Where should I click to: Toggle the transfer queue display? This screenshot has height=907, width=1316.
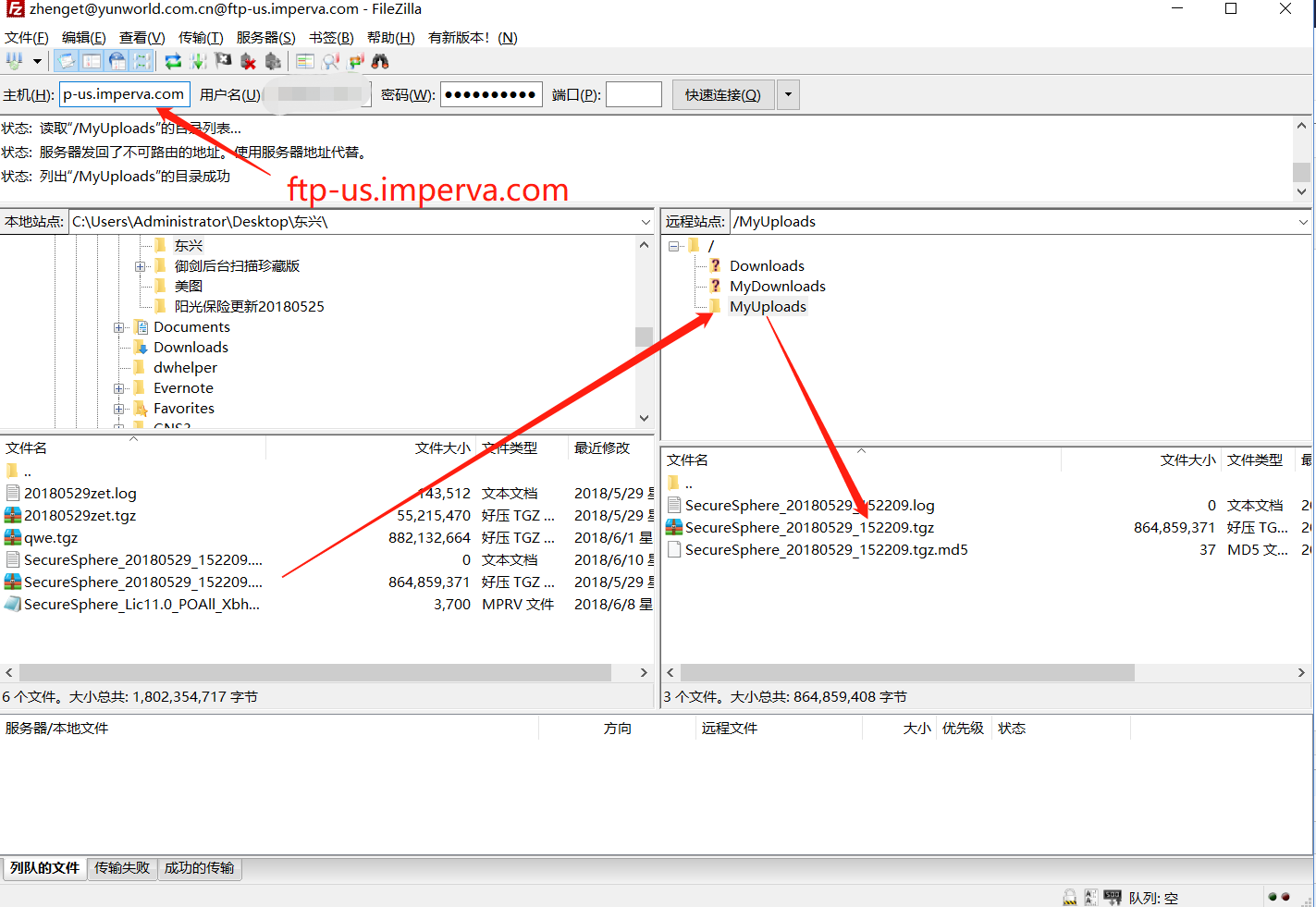coord(141,61)
